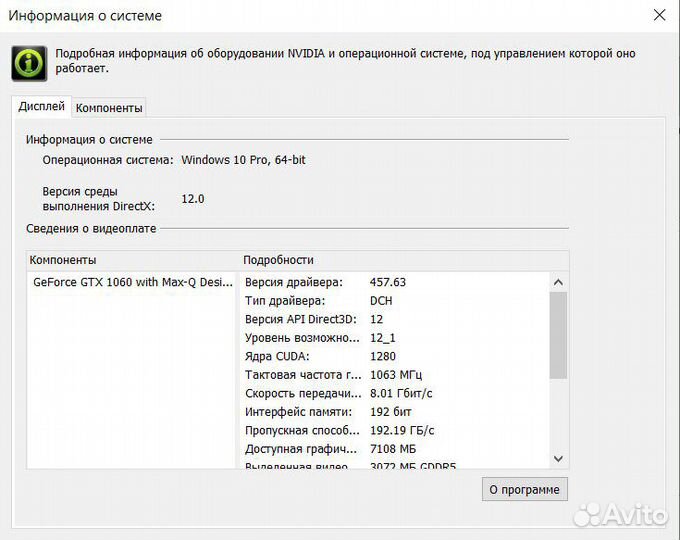Click the value 8.01 Гбит/с
The image size is (680, 540).
[401, 393]
